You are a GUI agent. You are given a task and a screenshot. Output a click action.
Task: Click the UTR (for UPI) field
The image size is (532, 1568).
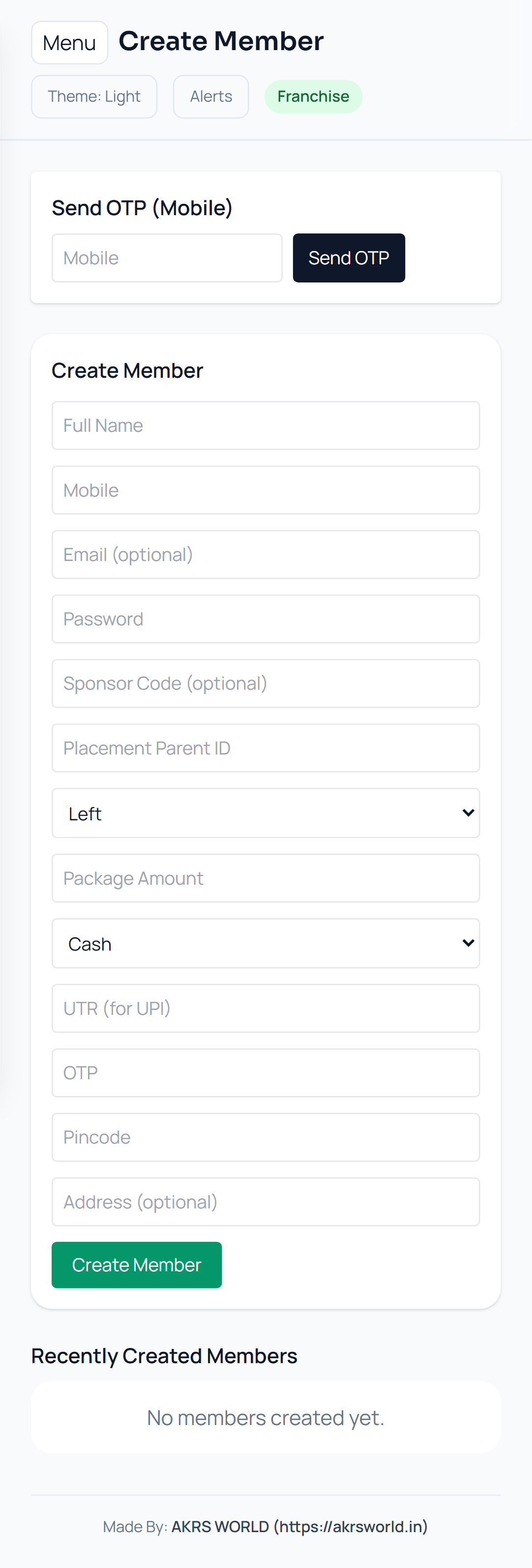(x=266, y=1008)
